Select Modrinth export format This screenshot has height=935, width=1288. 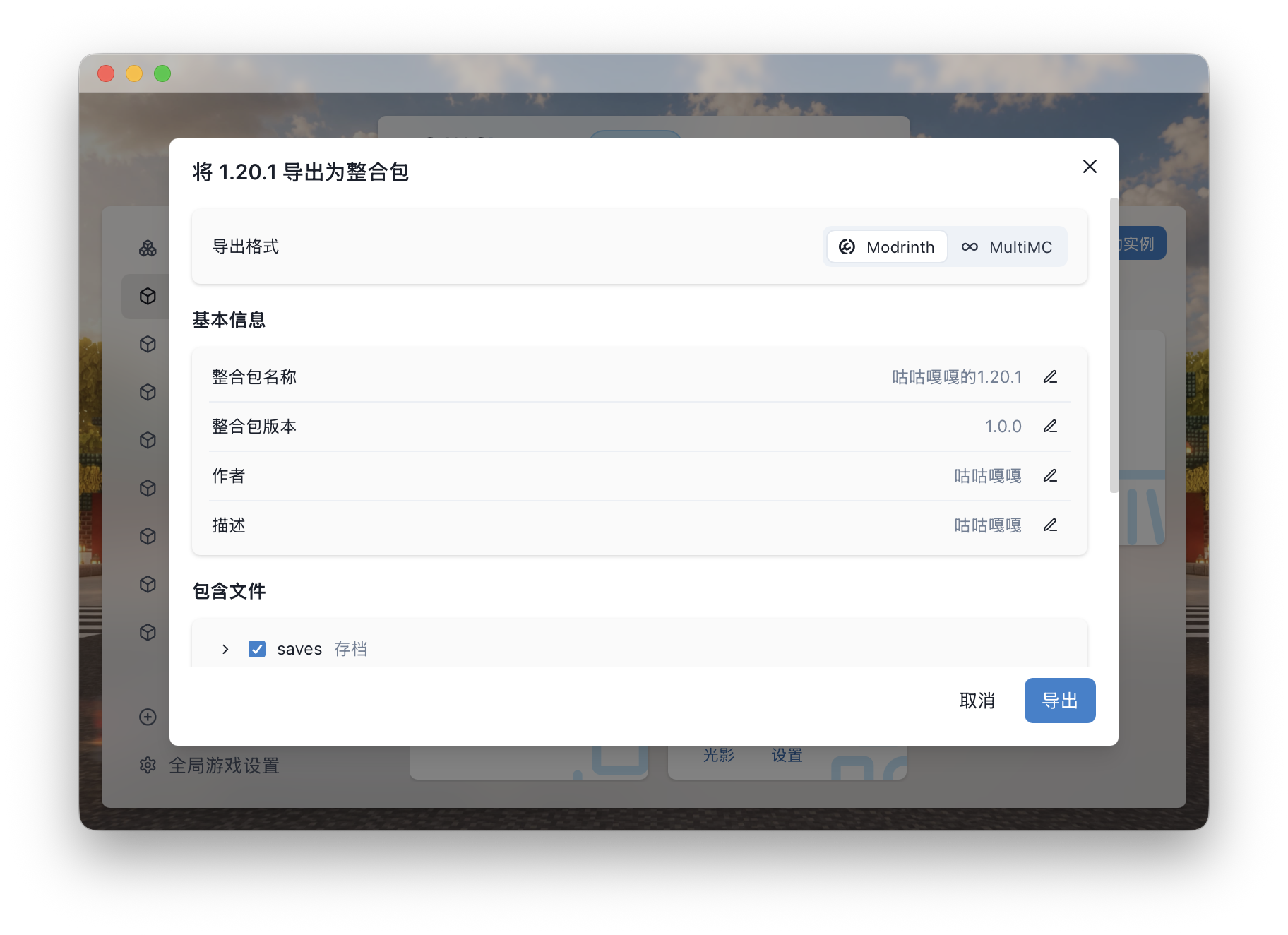click(x=887, y=246)
